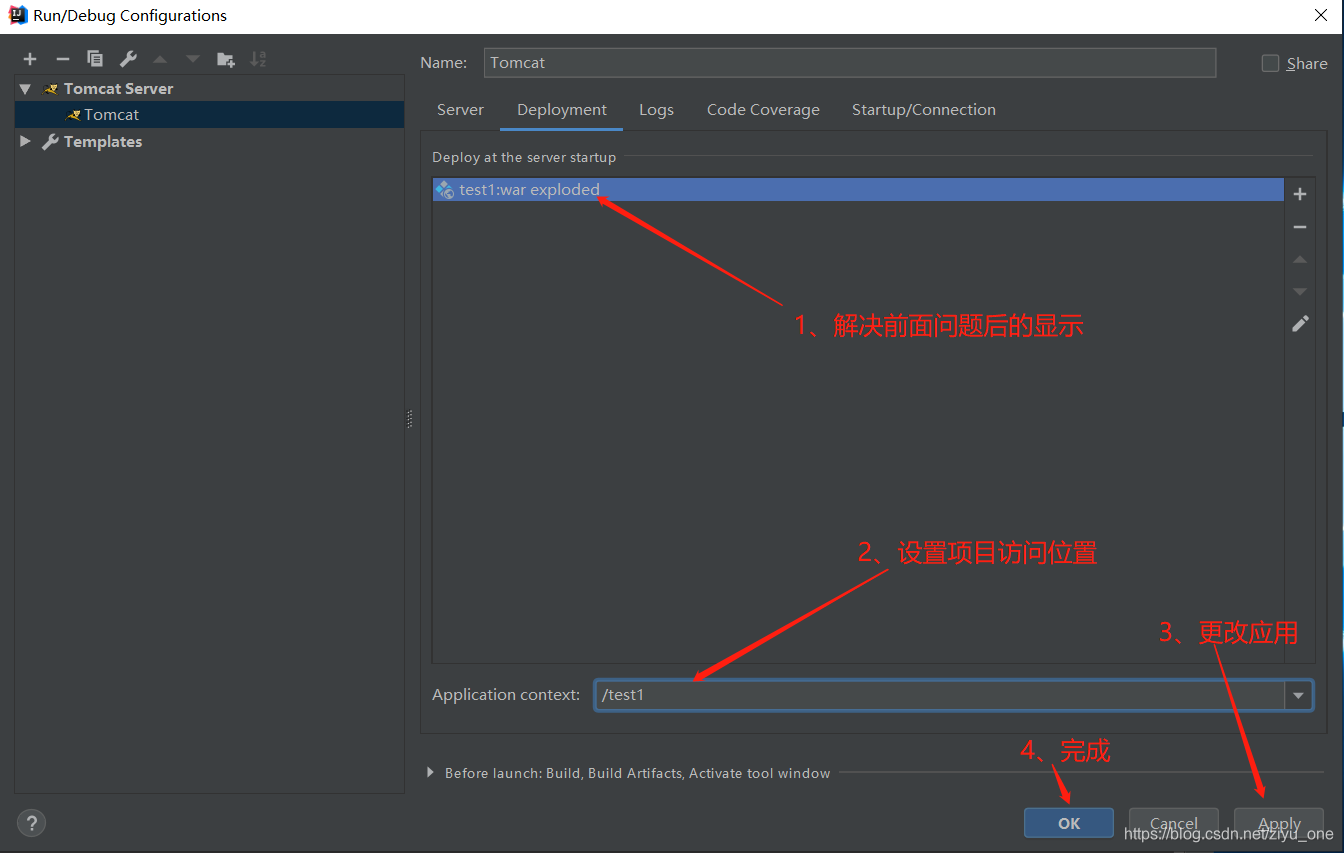Create a new configuration folder
The image size is (1344, 853).
pyautogui.click(x=226, y=59)
